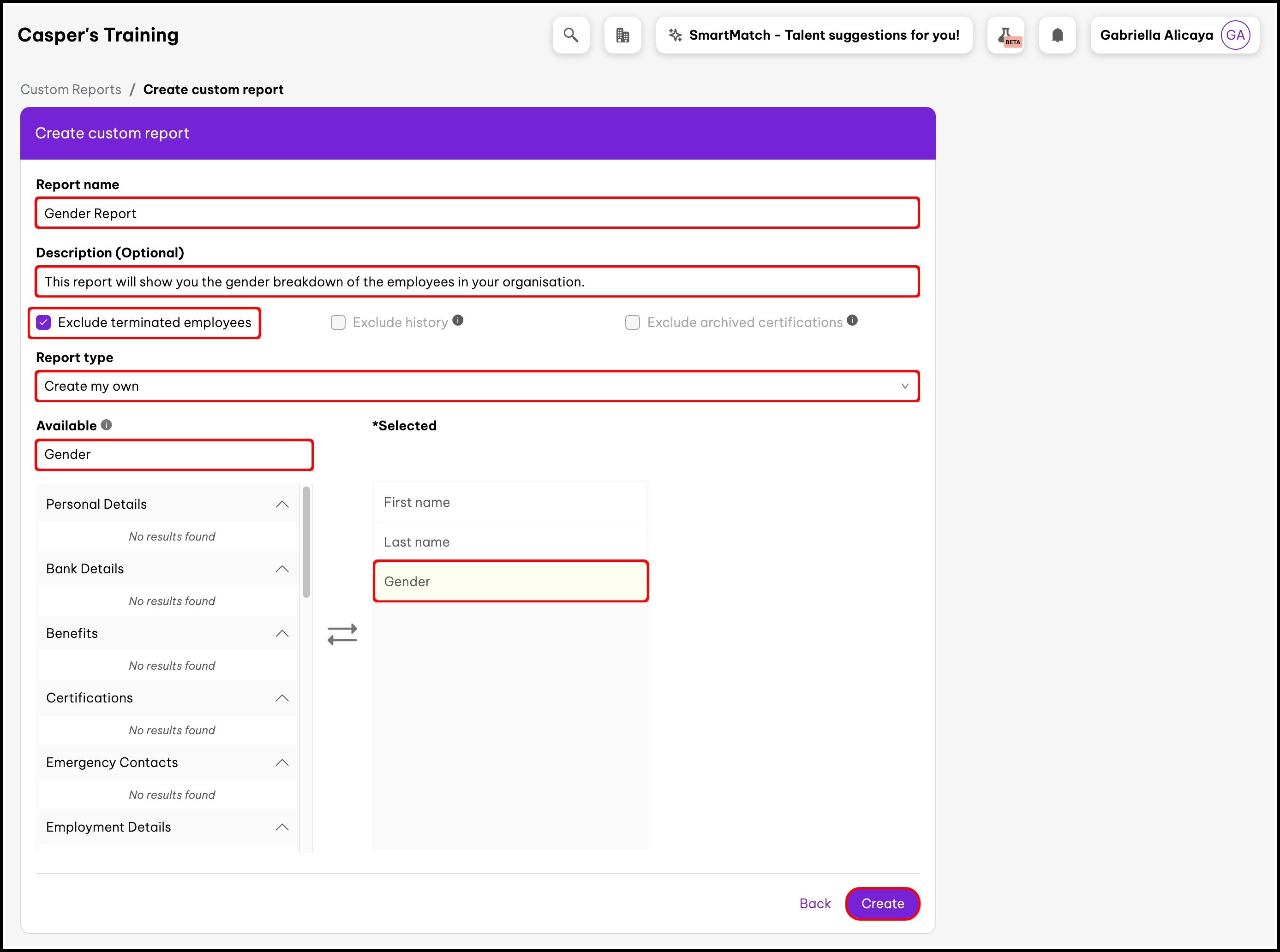This screenshot has height=952, width=1280.
Task: Click the search magnifier icon
Action: (571, 35)
